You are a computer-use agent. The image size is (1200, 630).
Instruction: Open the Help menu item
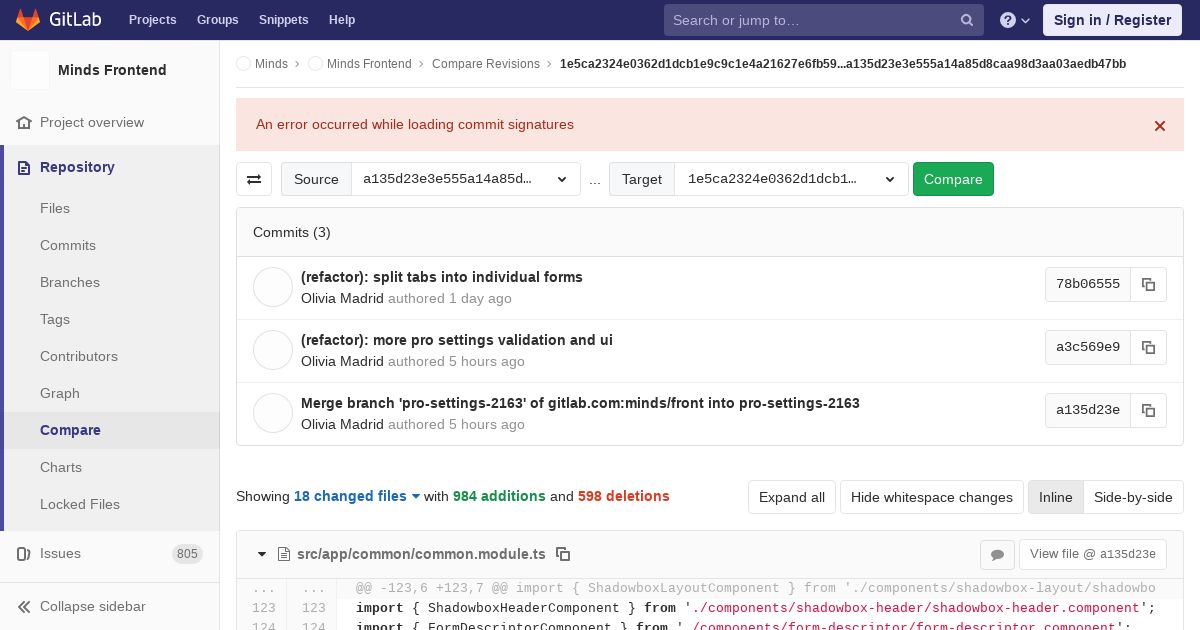(342, 20)
